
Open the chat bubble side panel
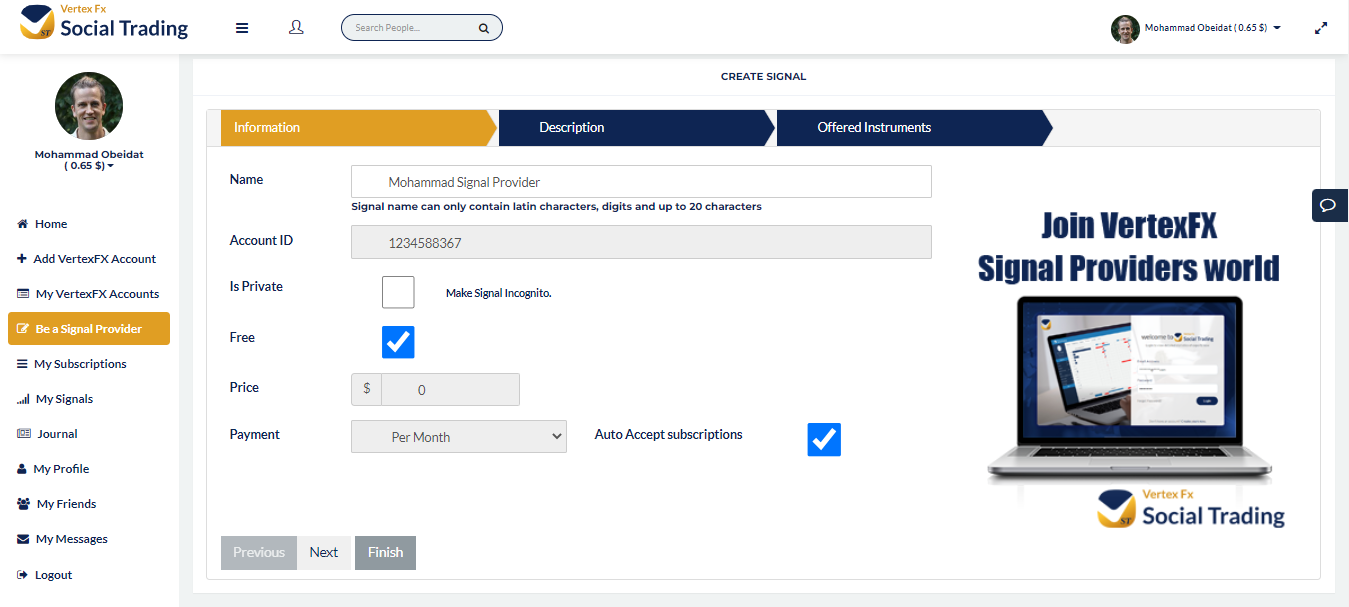[1329, 205]
